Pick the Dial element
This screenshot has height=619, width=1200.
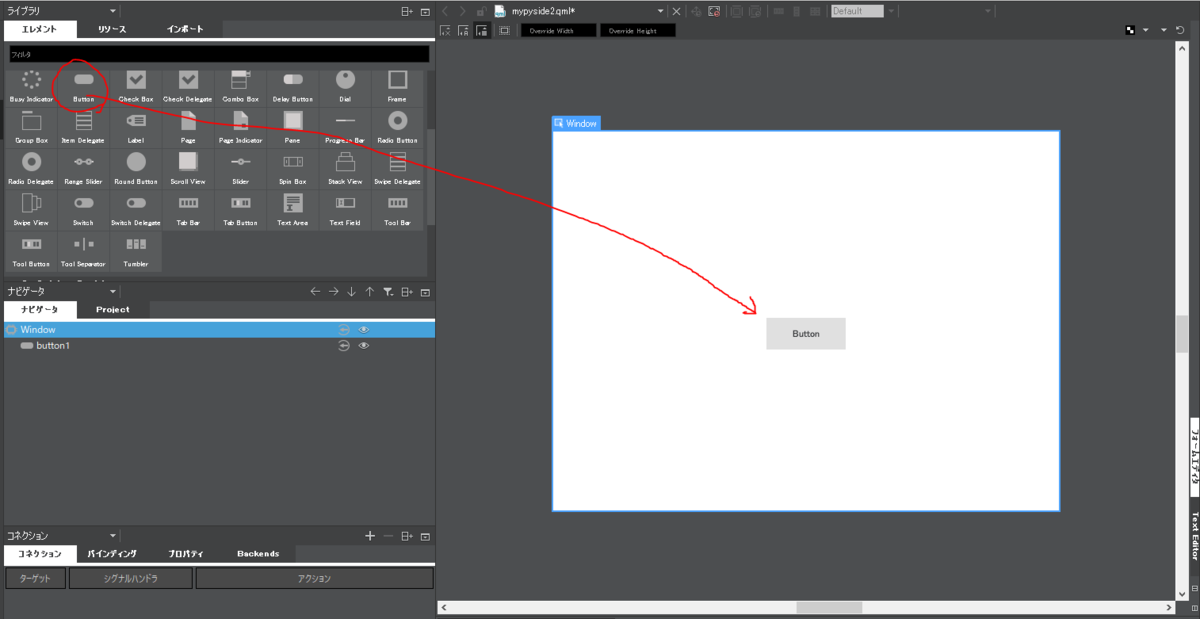pyautogui.click(x=345, y=87)
